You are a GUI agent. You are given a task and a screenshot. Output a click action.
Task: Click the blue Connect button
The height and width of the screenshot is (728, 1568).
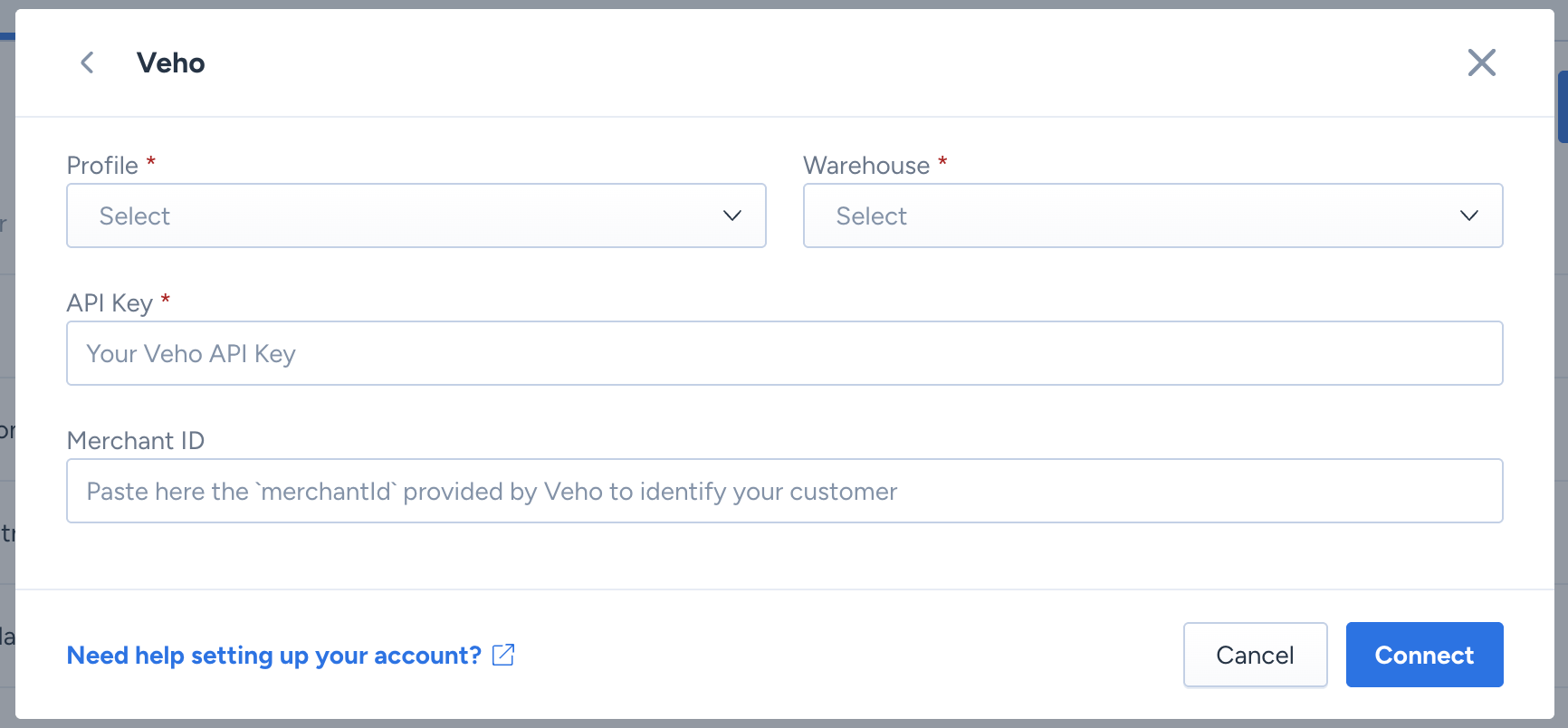coord(1424,655)
